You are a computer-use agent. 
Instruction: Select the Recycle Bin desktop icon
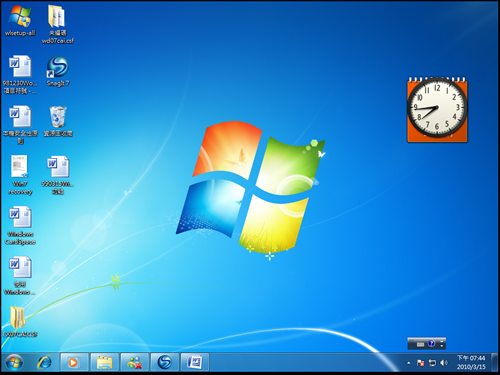click(58, 121)
